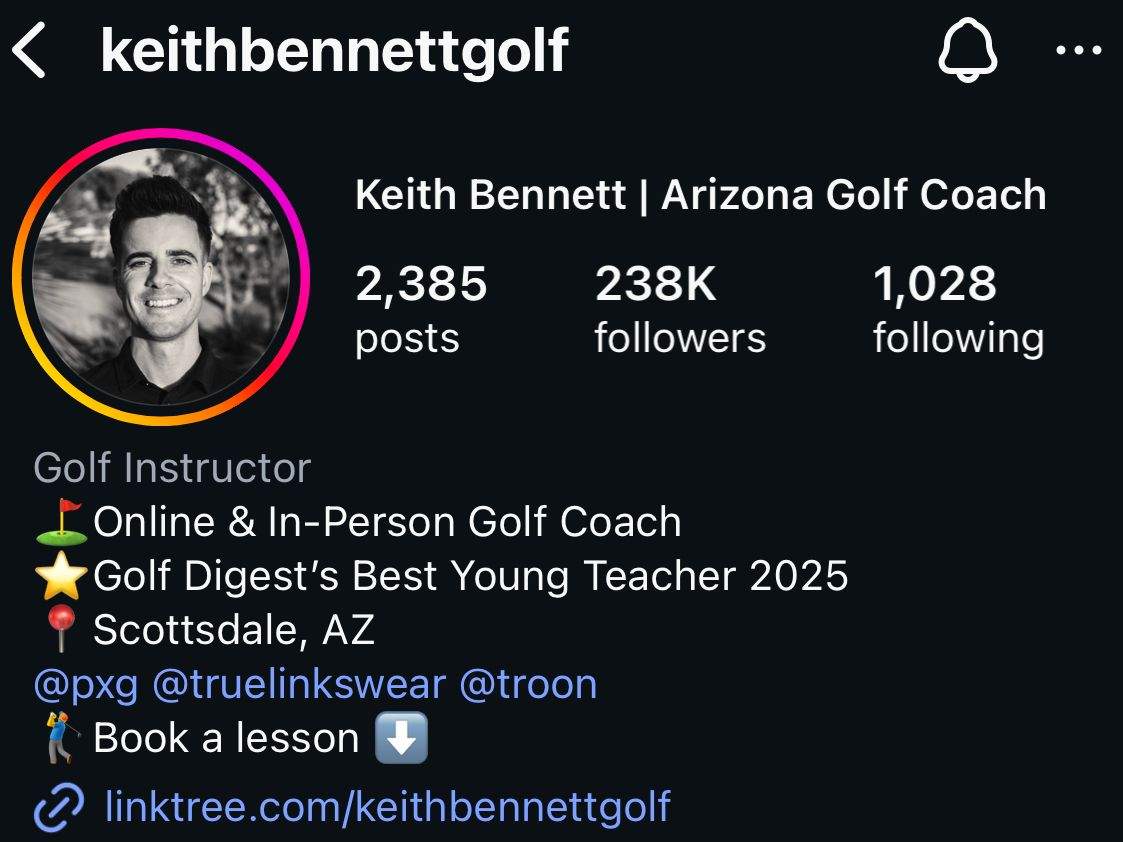Tap the back arrow icon
This screenshot has width=1123, height=842.
pyautogui.click(x=29, y=52)
